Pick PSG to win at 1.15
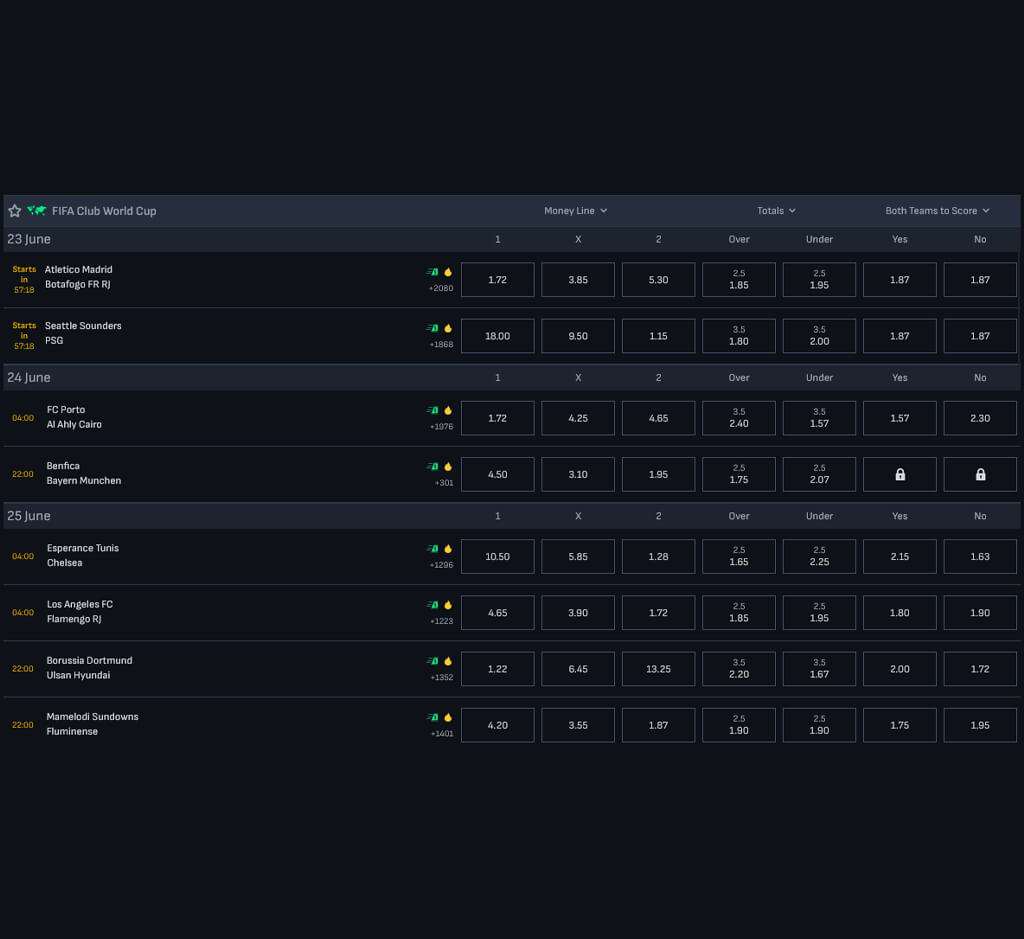Image resolution: width=1024 pixels, height=939 pixels. click(658, 336)
